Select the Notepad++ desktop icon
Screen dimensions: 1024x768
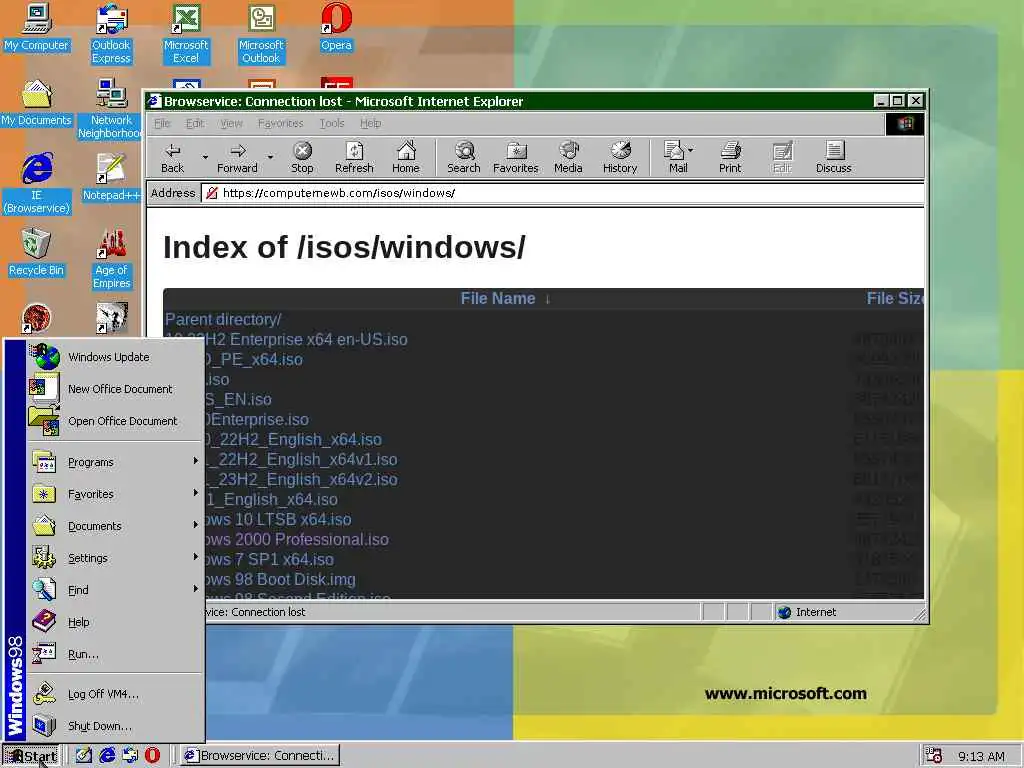112,178
